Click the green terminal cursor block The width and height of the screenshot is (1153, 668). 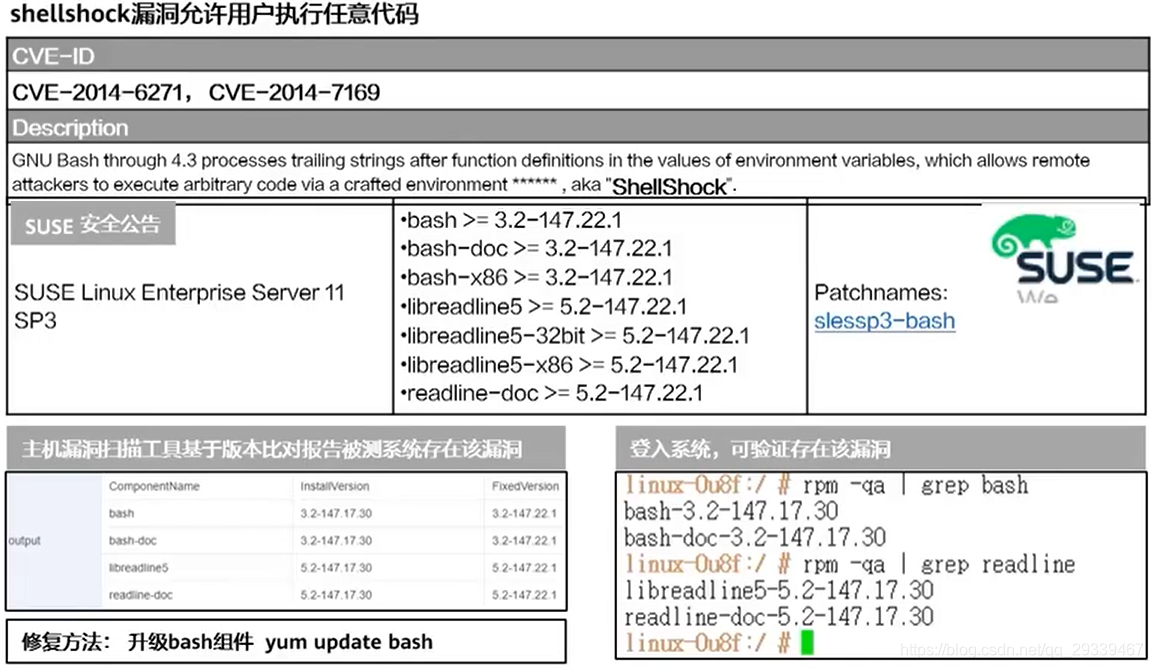pos(807,642)
